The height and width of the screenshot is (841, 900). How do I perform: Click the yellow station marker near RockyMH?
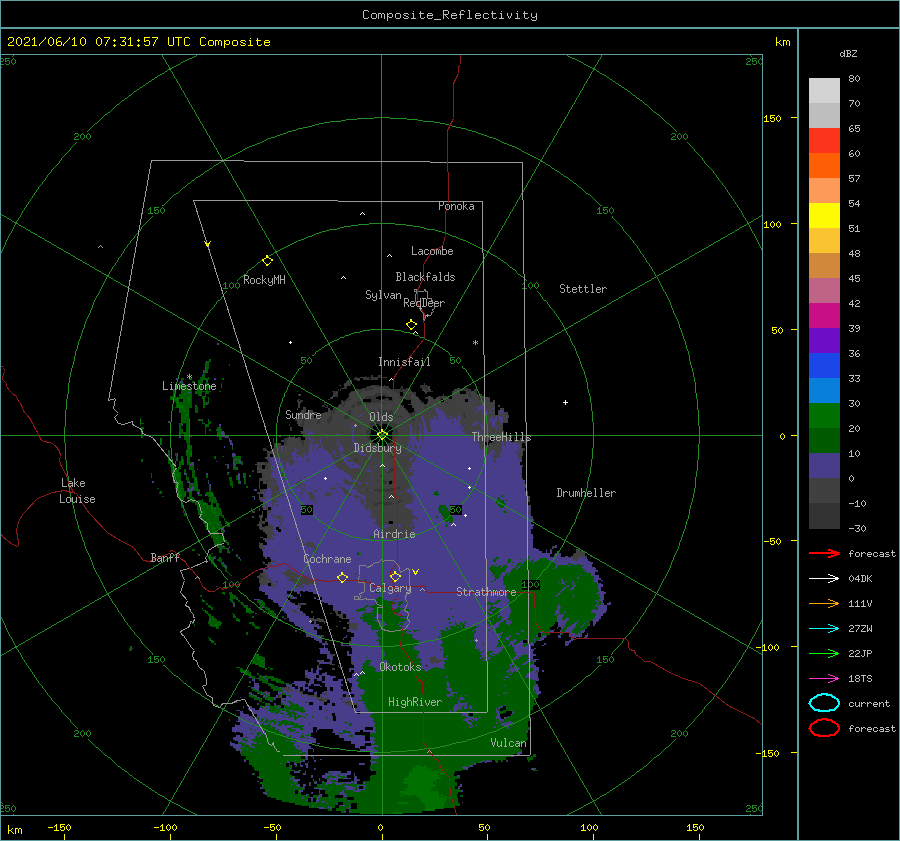(x=267, y=261)
